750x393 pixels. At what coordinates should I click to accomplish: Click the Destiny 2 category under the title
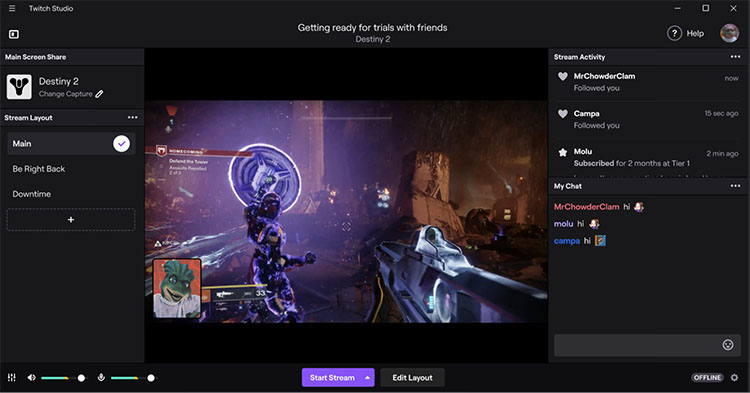coord(373,39)
